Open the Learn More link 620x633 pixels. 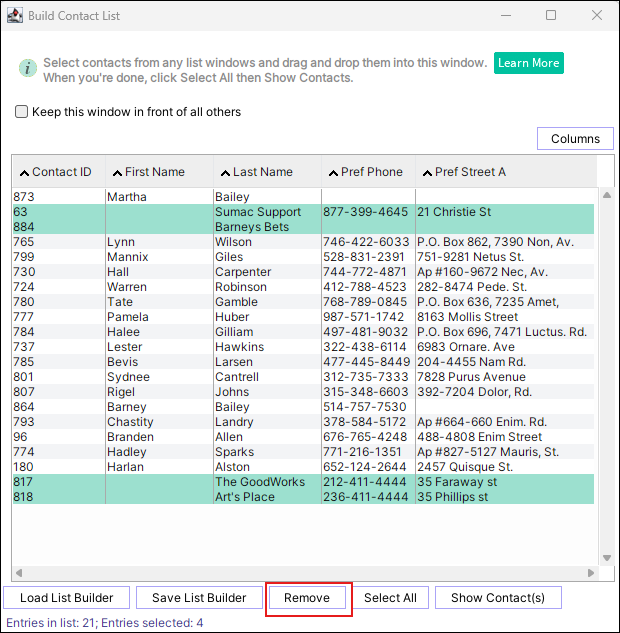[528, 63]
